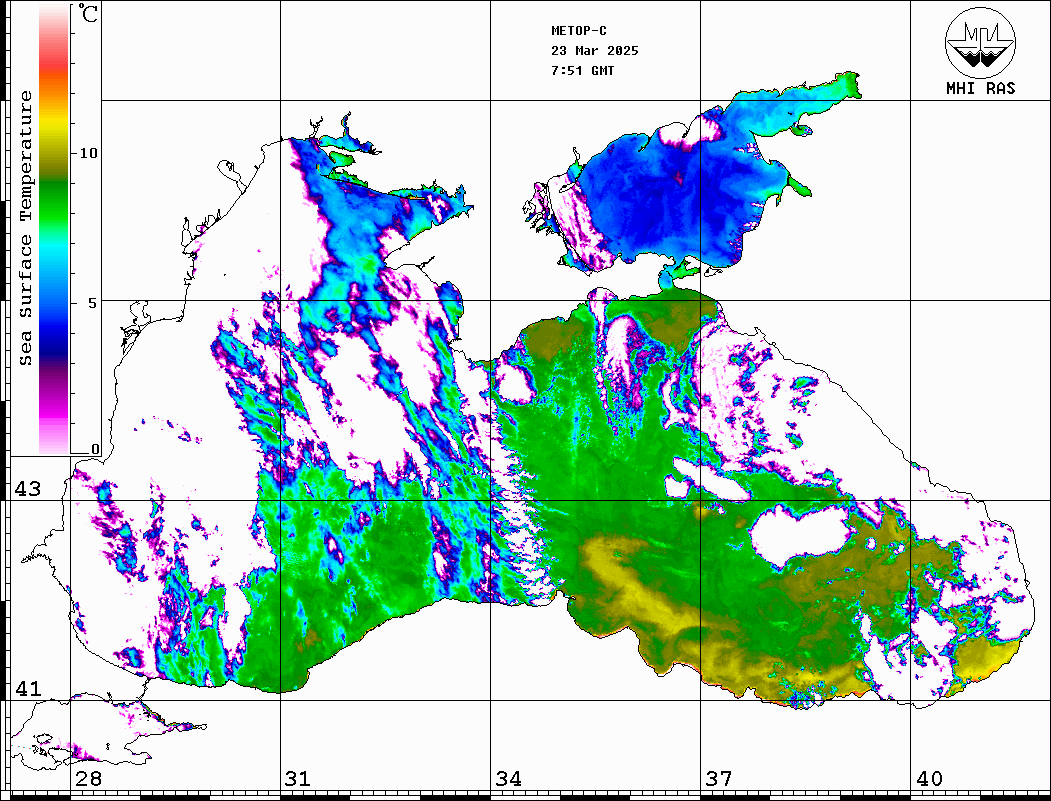Click longitude label '40'
Viewport: 1051px width, 801px height.
click(x=929, y=778)
